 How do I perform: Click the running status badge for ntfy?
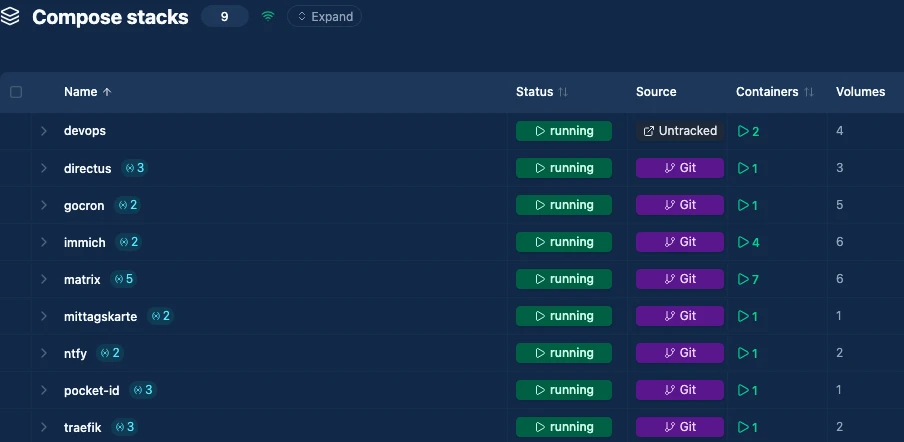tap(564, 353)
